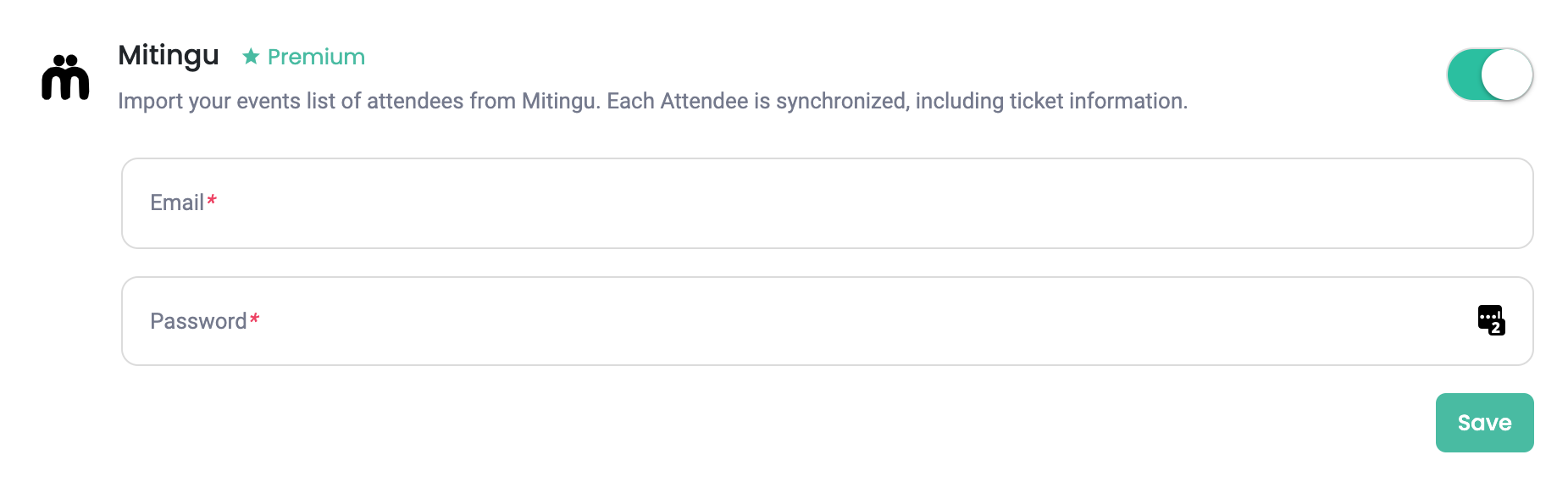1568x488 pixels.
Task: Save the Mitingu credentials
Action: click(x=1484, y=423)
